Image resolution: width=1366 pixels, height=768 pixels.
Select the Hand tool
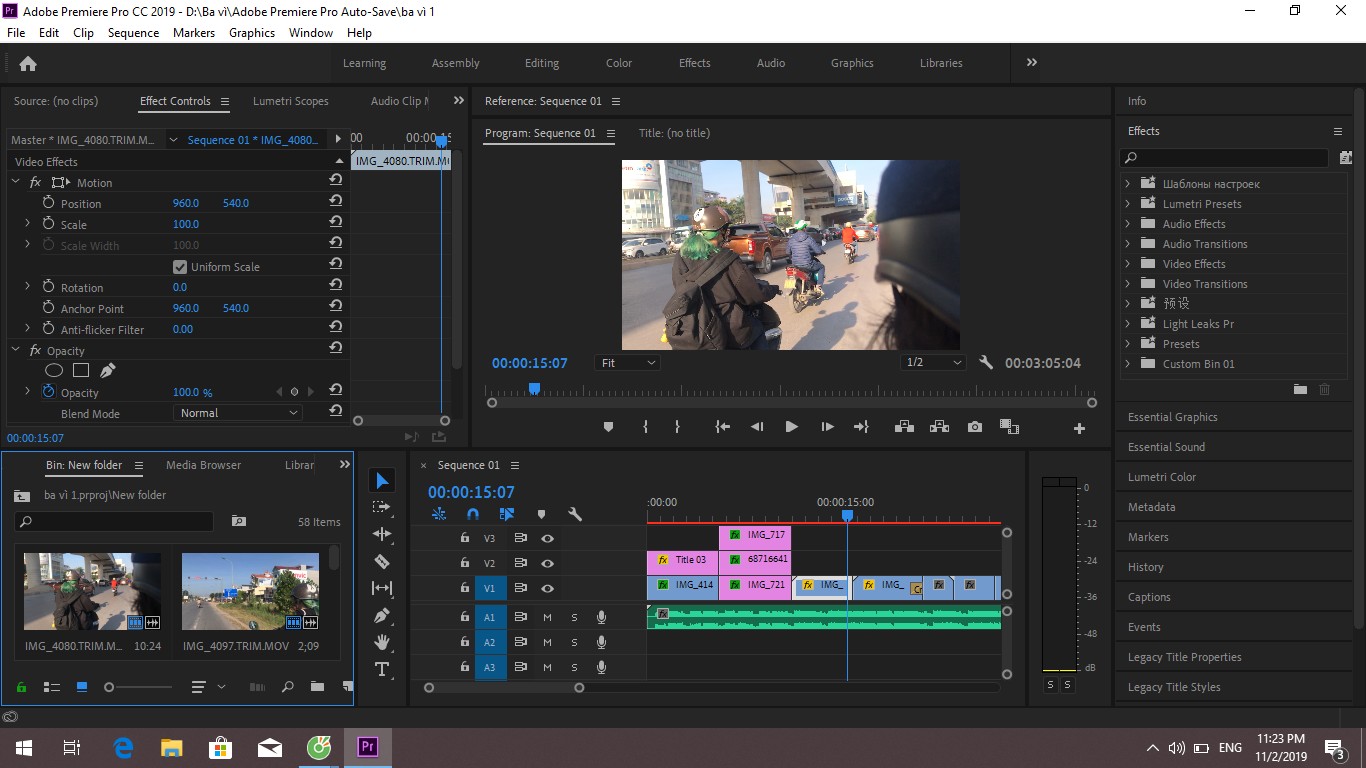(x=381, y=642)
